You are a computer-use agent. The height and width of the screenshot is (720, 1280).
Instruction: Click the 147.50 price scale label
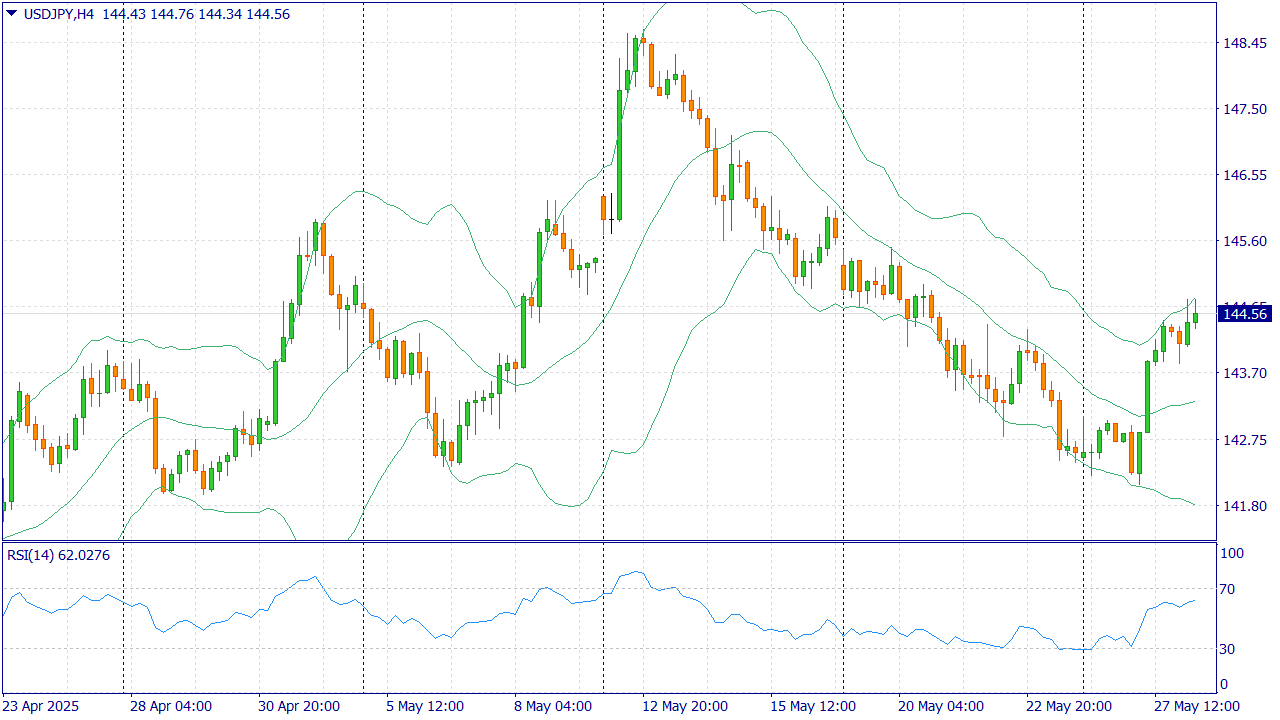1244,109
